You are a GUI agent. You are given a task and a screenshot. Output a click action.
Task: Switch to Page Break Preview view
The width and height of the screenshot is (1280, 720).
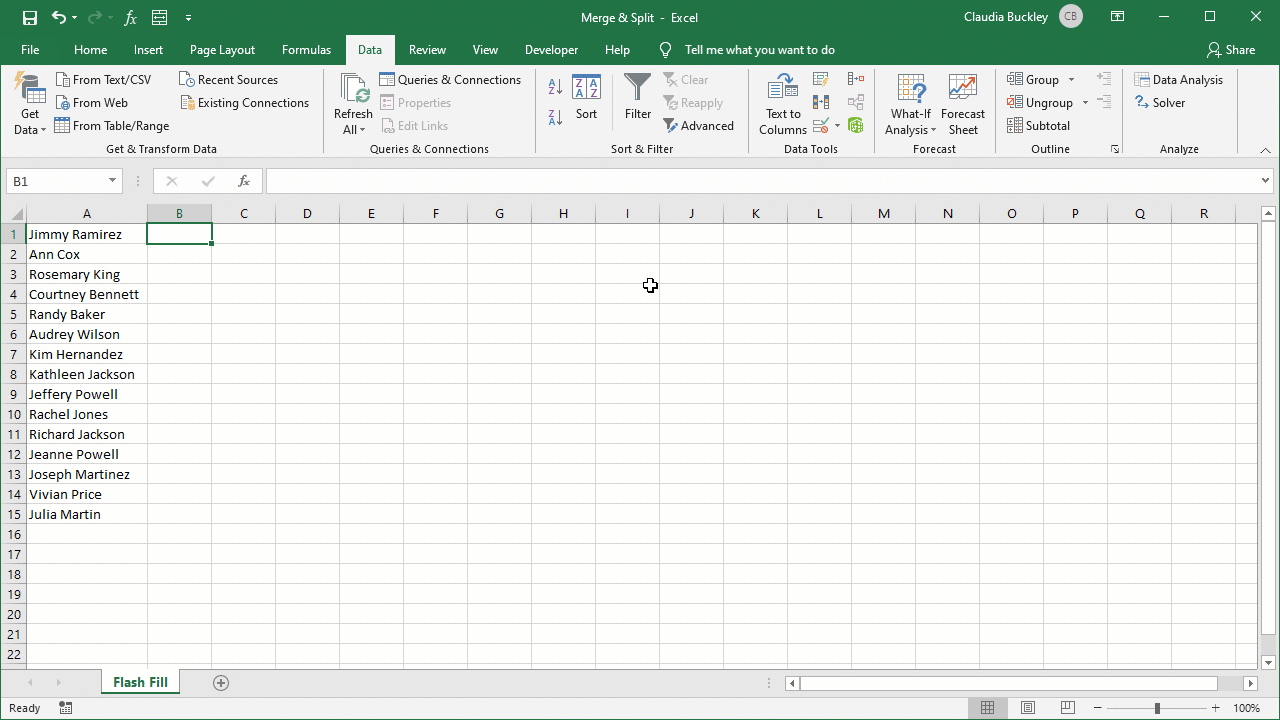pos(1066,708)
